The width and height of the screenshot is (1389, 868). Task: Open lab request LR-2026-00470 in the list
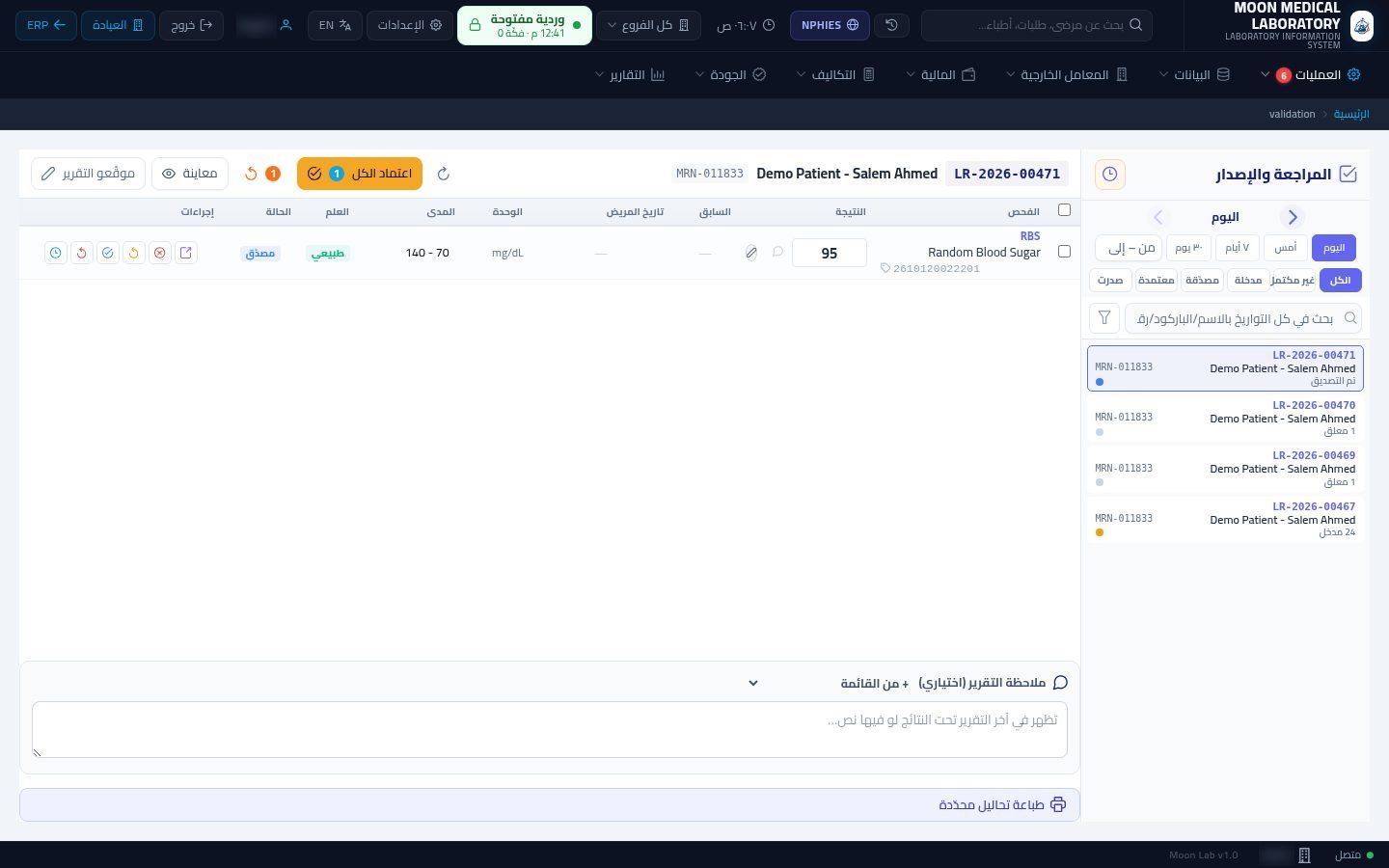pyautogui.click(x=1225, y=419)
